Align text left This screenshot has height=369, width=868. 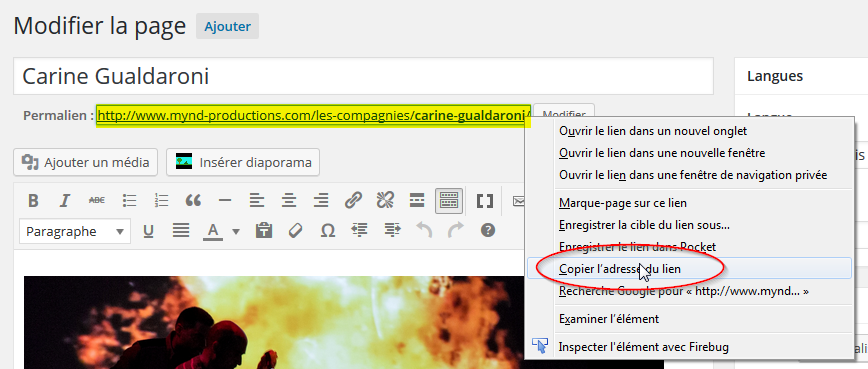pos(256,200)
